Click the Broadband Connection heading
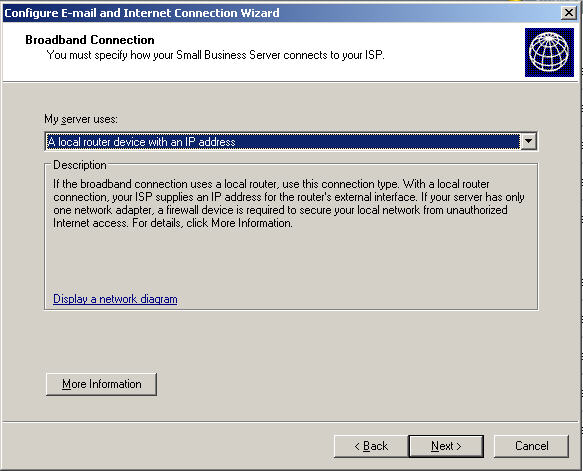Screen dimensions: 583x471 pyautogui.click(x=90, y=40)
